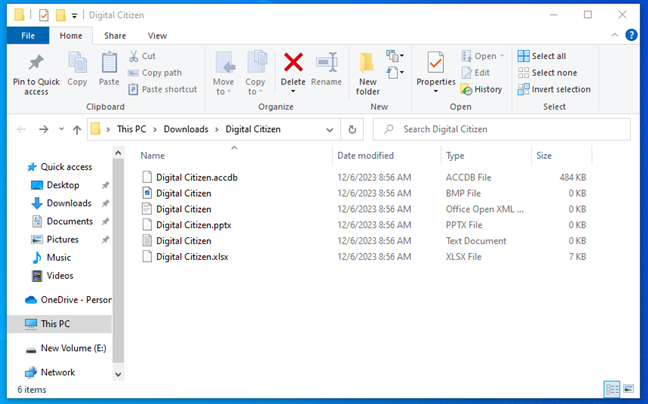Viewport: 648px width, 404px height.
Task: Click Downloads in address breadcrumb
Action: 186,129
